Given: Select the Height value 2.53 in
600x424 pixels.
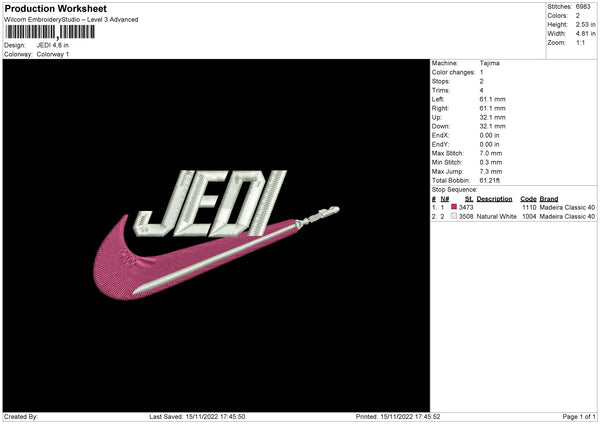Looking at the screenshot, I should click(585, 24).
